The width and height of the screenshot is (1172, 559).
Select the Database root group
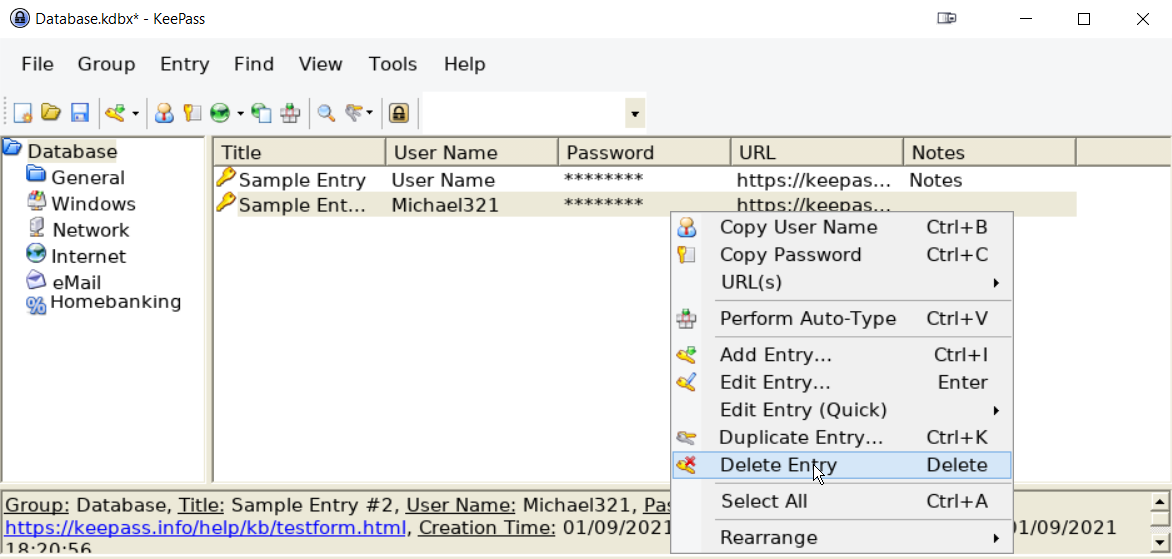coord(72,151)
